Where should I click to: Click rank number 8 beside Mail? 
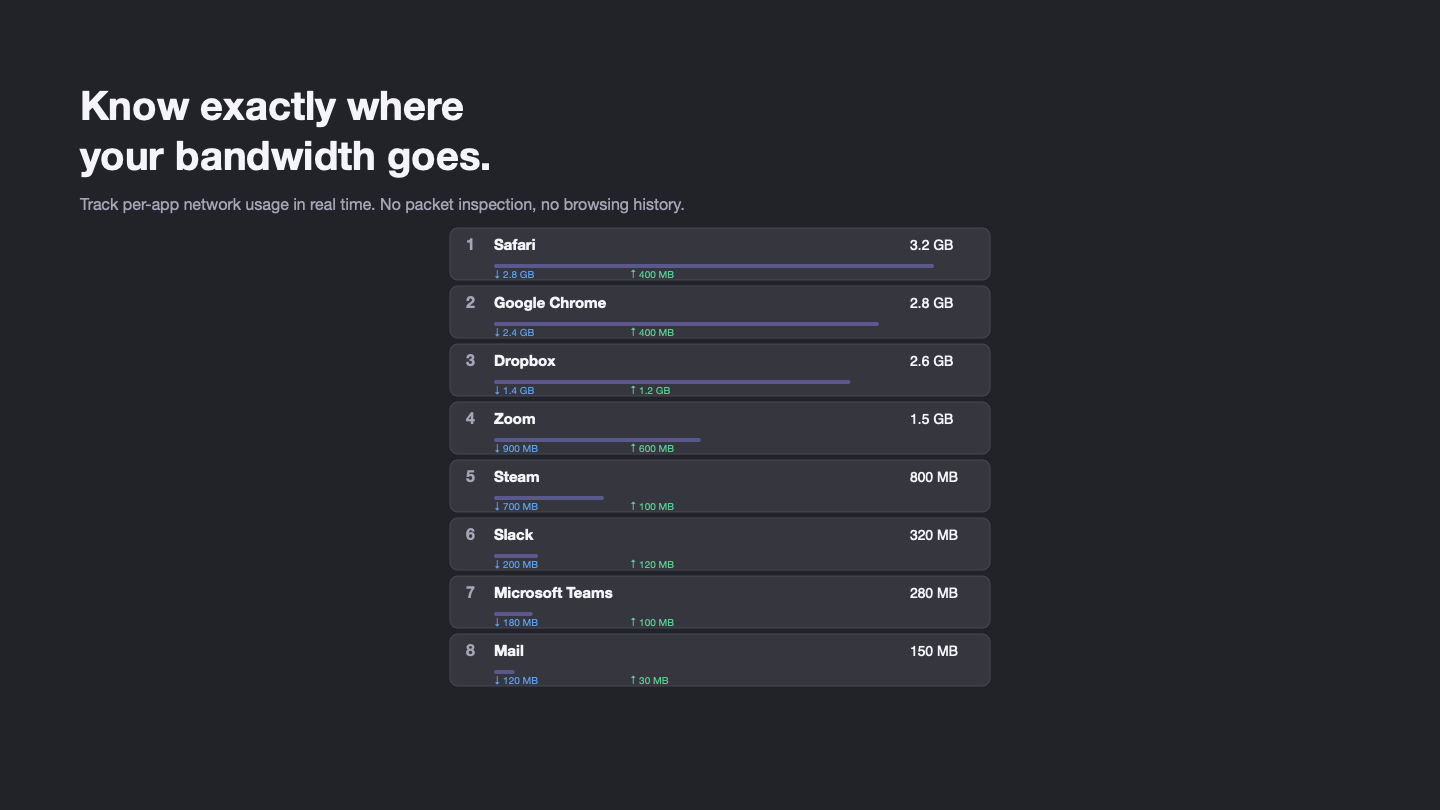(470, 651)
